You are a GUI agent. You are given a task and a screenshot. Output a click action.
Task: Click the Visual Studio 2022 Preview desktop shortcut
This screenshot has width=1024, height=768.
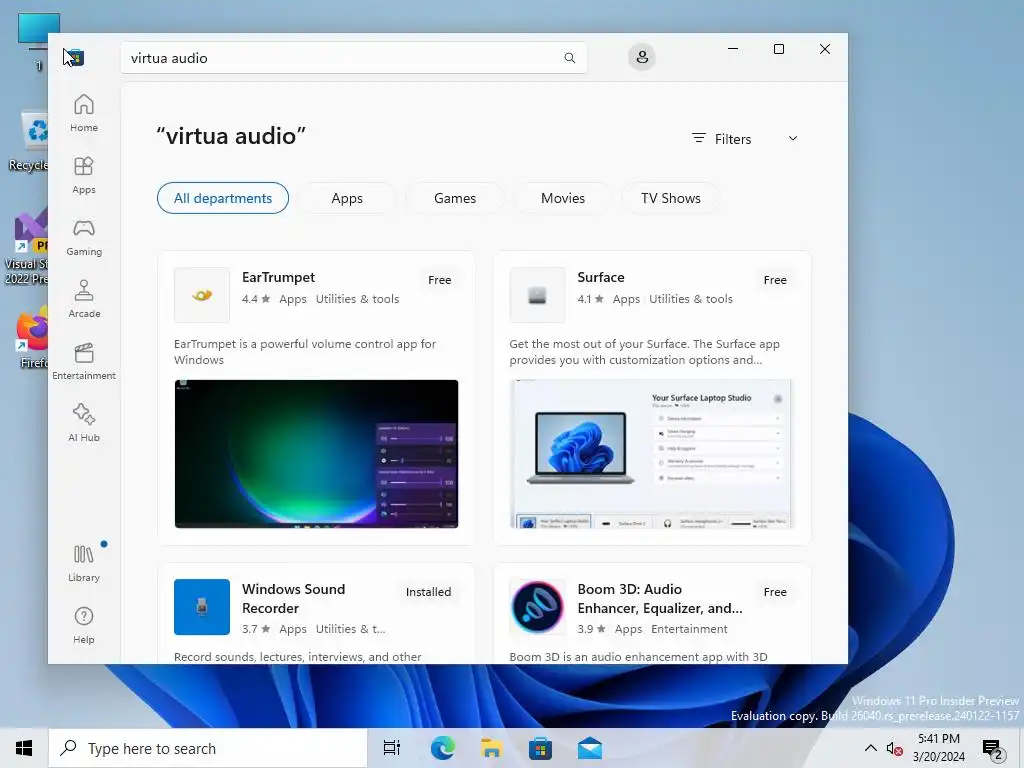[26, 248]
